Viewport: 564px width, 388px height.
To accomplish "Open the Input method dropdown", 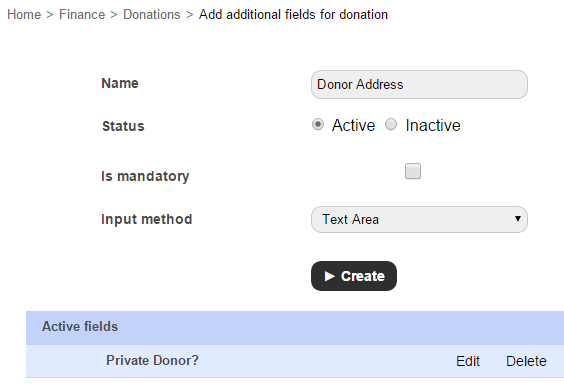I will point(419,219).
